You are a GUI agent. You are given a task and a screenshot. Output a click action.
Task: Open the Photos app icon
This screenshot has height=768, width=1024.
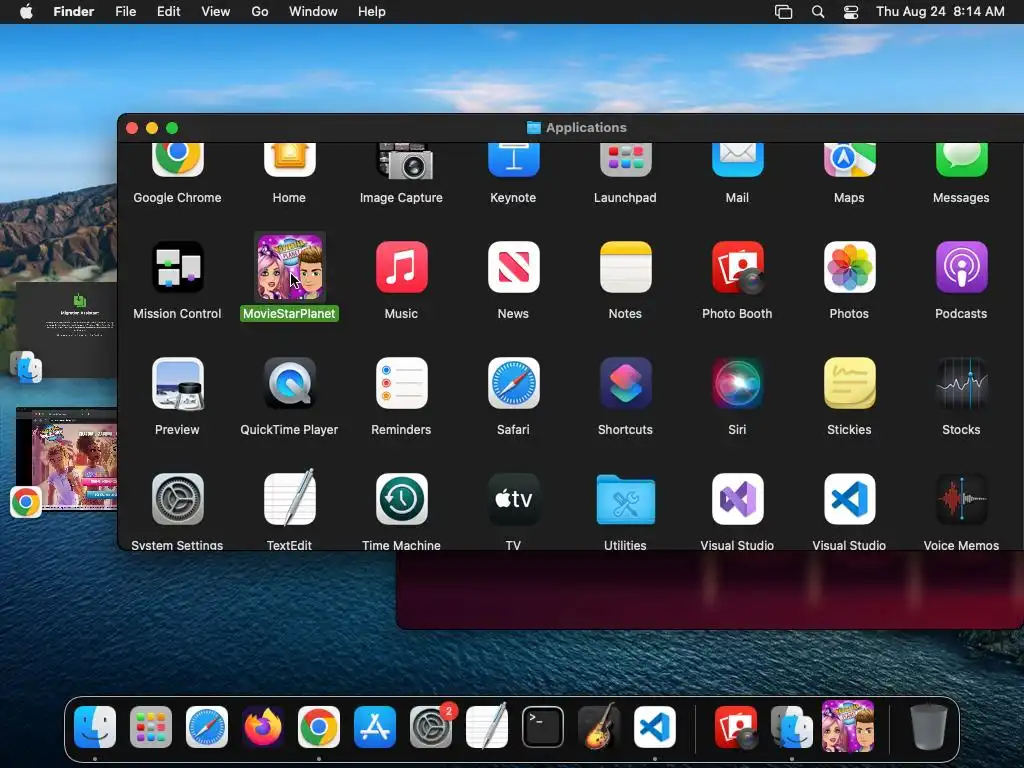[x=849, y=266]
